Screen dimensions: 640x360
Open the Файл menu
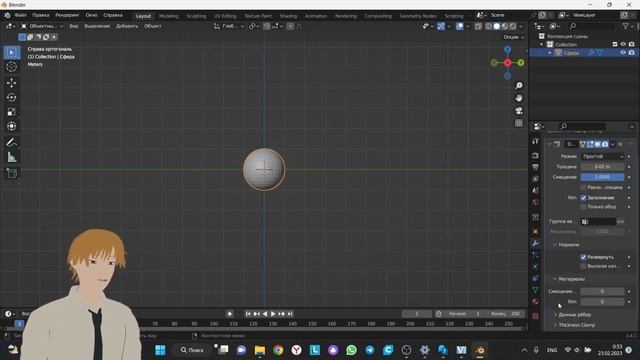pyautogui.click(x=20, y=15)
